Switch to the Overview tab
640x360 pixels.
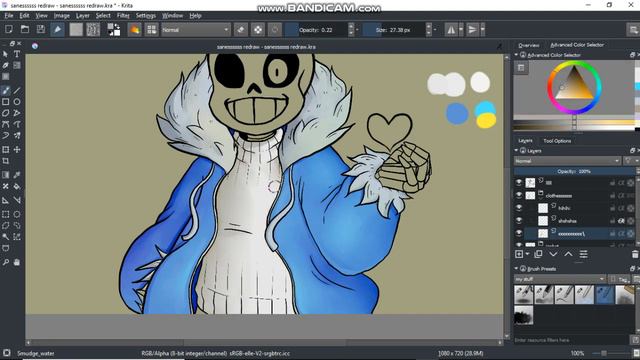coord(529,45)
